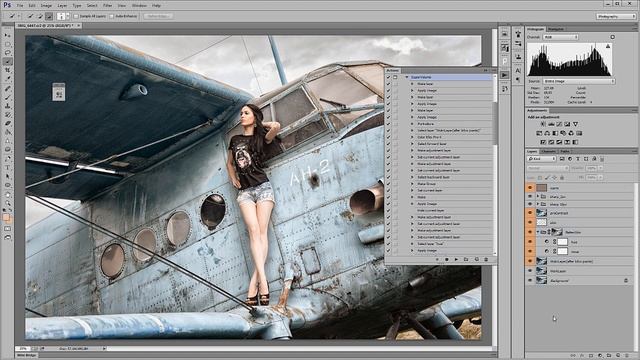Add a Levels adjustment
The width and height of the screenshot is (640, 360).
click(551, 124)
